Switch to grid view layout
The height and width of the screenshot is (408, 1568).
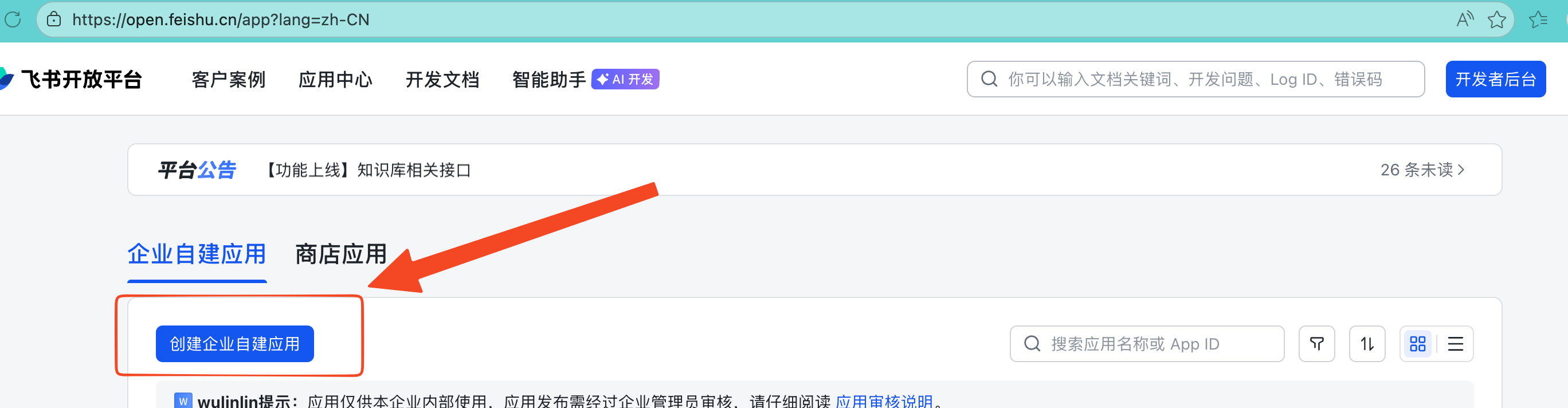pyautogui.click(x=1418, y=344)
